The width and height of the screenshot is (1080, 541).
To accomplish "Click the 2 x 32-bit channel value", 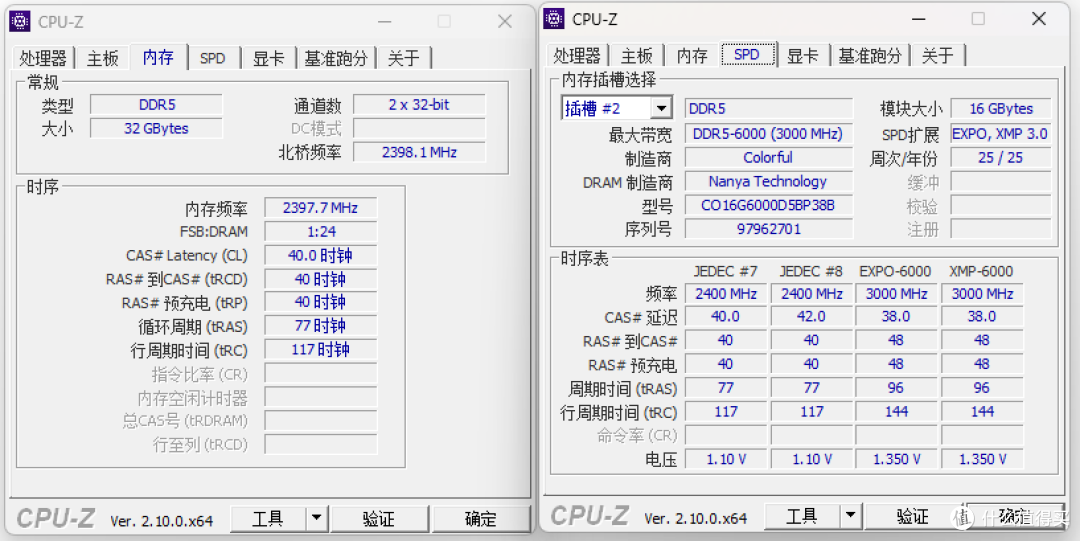I will [x=419, y=105].
